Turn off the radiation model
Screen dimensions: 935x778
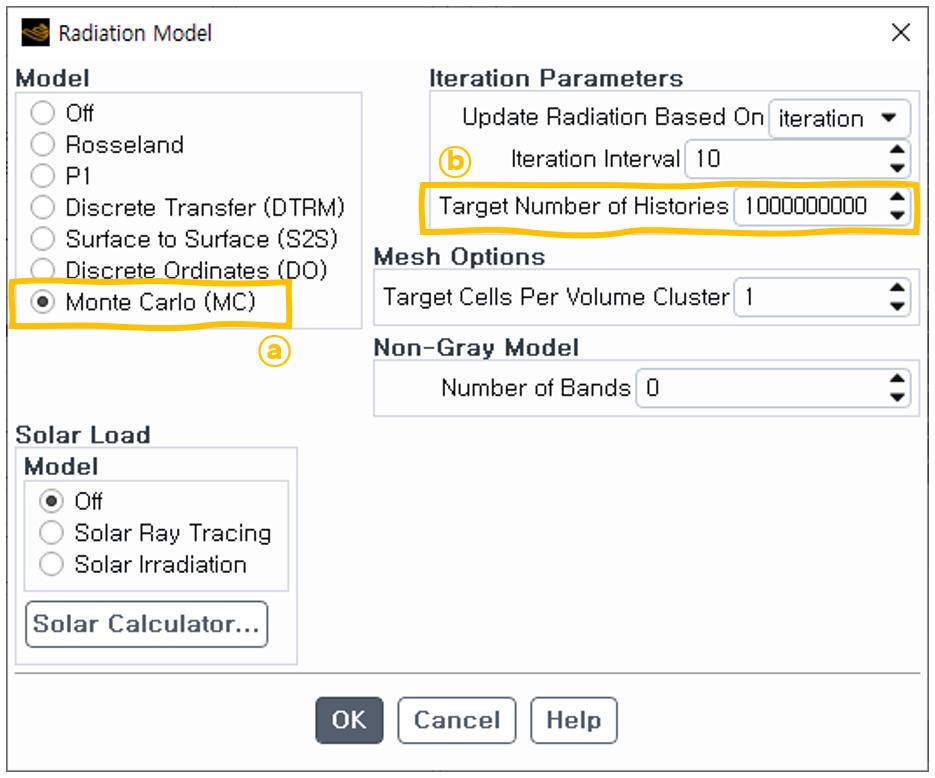(44, 113)
